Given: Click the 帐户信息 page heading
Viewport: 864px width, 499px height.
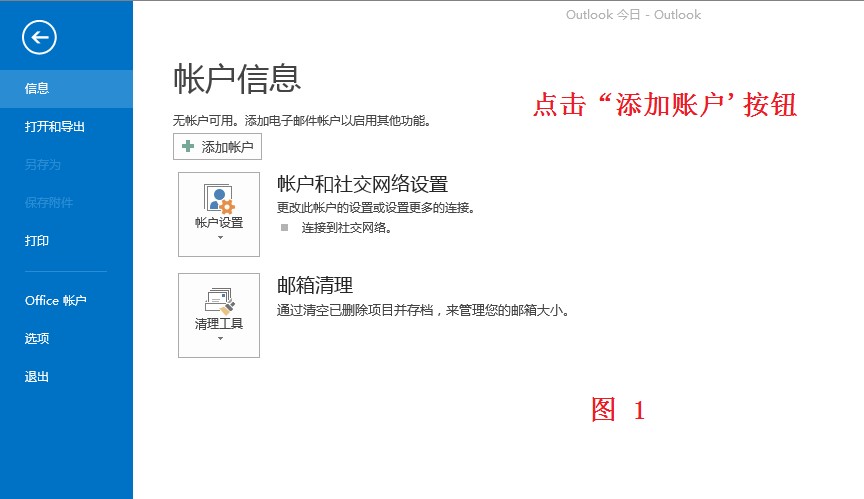Looking at the screenshot, I should pyautogui.click(x=237, y=79).
